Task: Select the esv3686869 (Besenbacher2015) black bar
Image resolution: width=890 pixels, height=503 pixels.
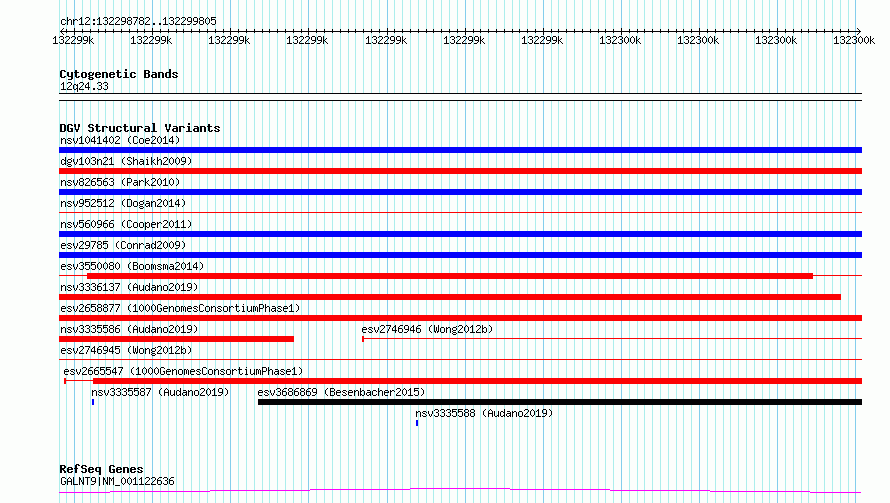Action: (560, 402)
